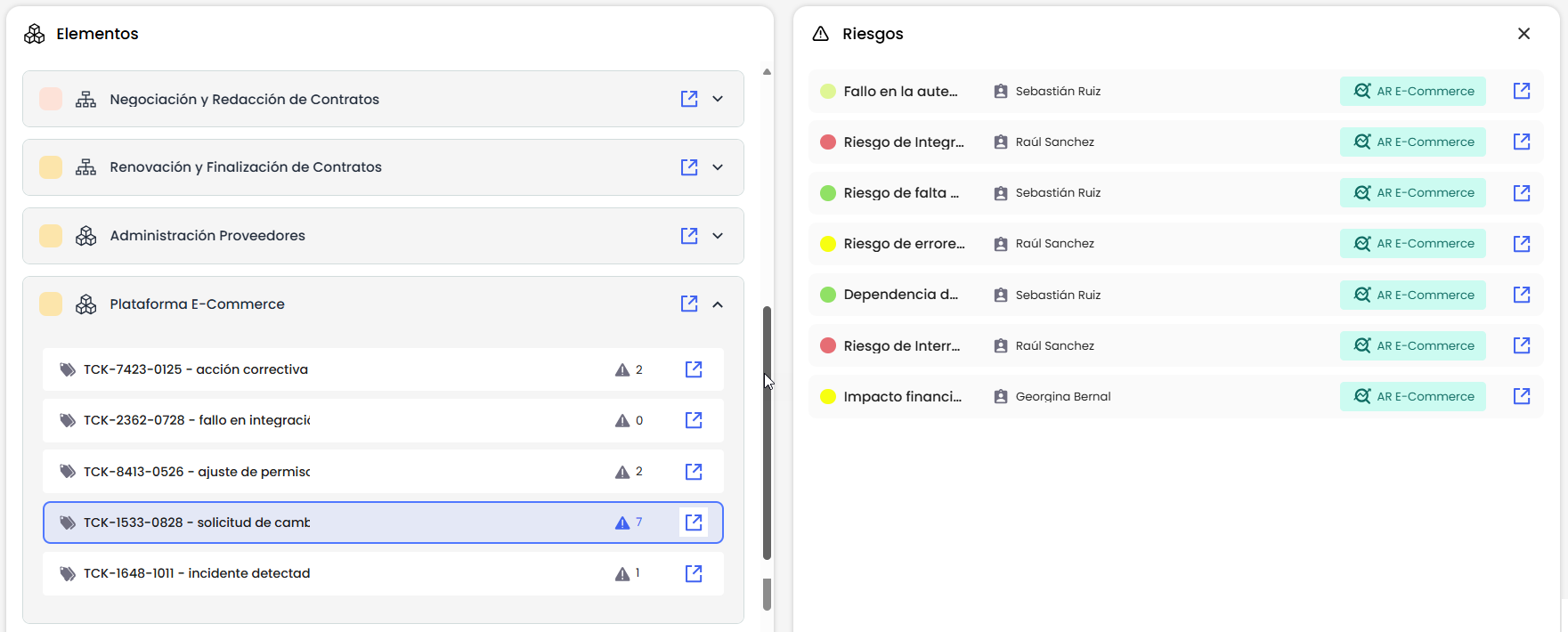Click the Elementos list vertical scrollbar
The width and height of the screenshot is (1568, 632).
coord(767,433)
